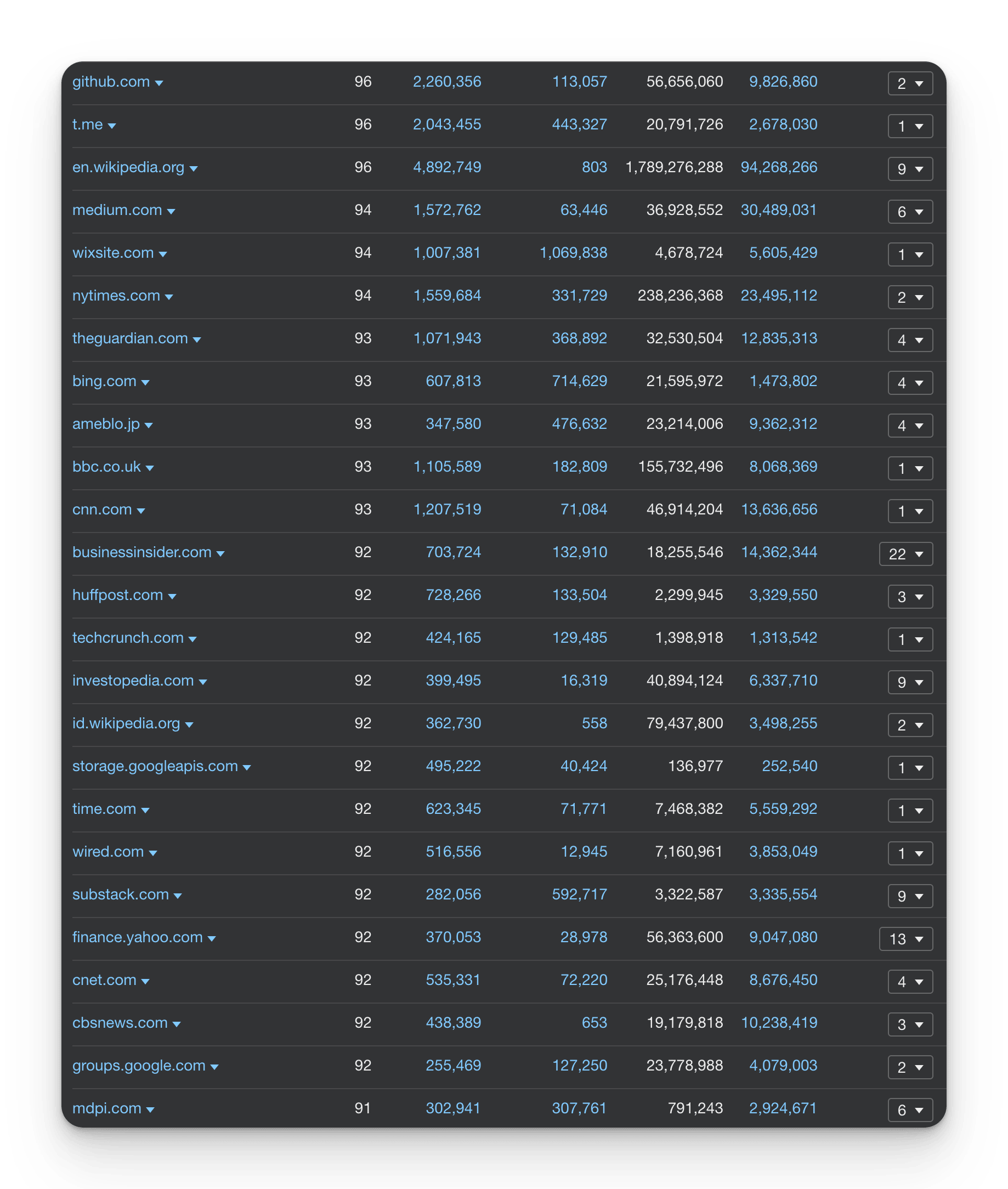Open the investopedia.com domain link

(x=133, y=681)
